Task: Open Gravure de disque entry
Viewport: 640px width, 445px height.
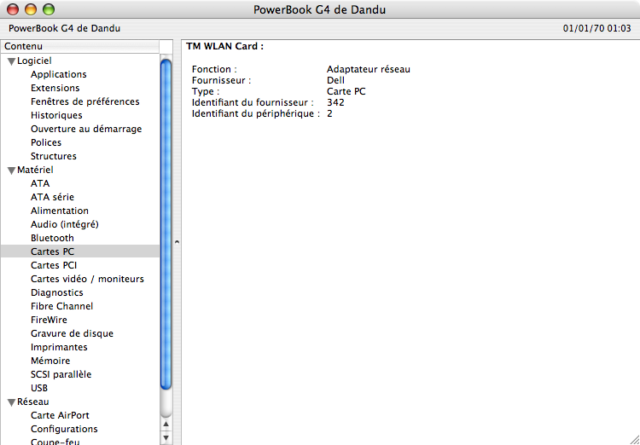Action: tap(72, 334)
